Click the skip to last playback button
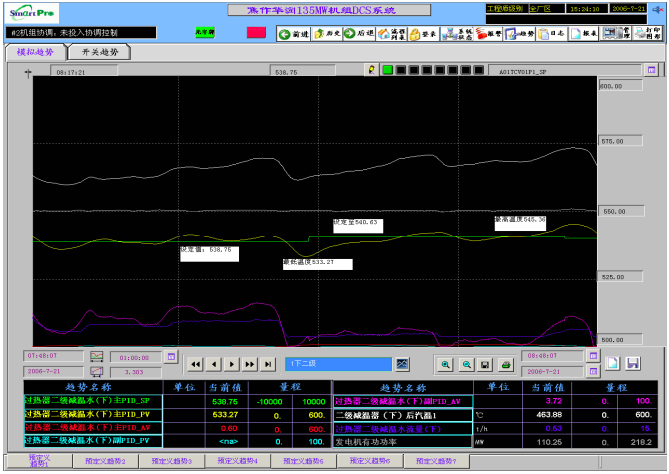 267,364
